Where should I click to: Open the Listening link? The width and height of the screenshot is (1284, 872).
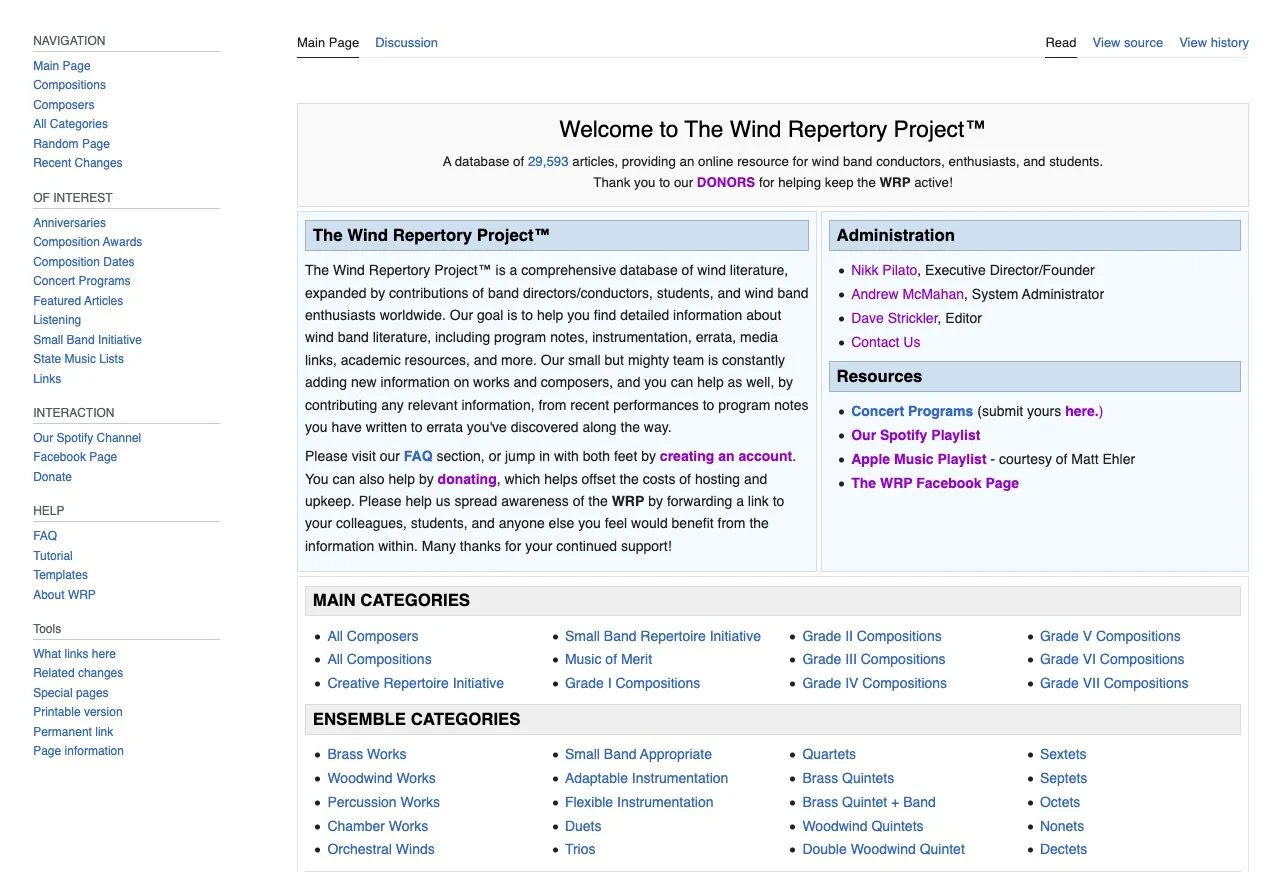(57, 320)
